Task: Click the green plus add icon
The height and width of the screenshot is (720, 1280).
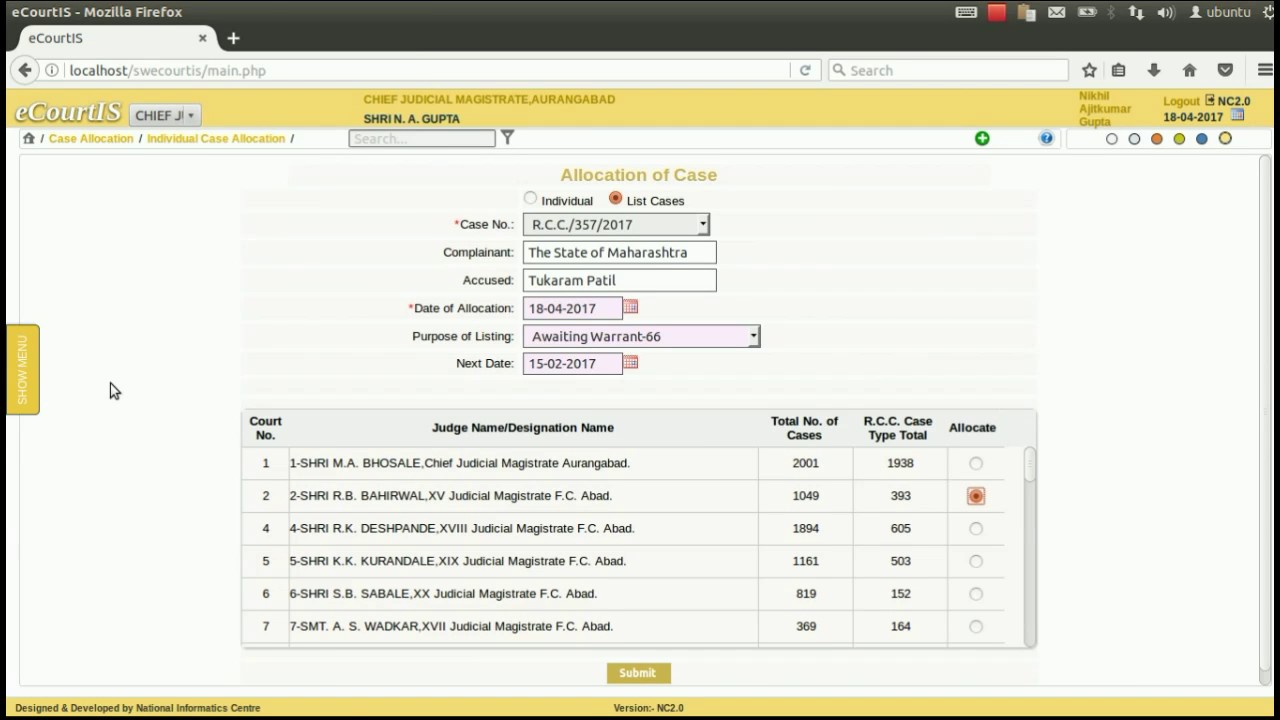Action: coord(982,138)
